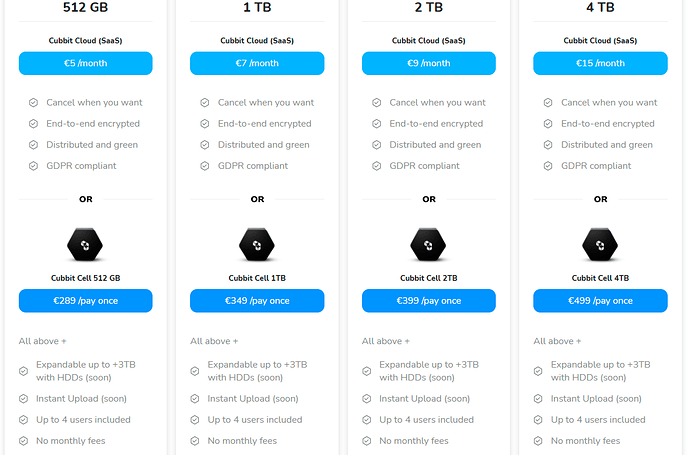Purchase the €349 pay once Cell
The height and width of the screenshot is (455, 690).
pyautogui.click(x=257, y=301)
